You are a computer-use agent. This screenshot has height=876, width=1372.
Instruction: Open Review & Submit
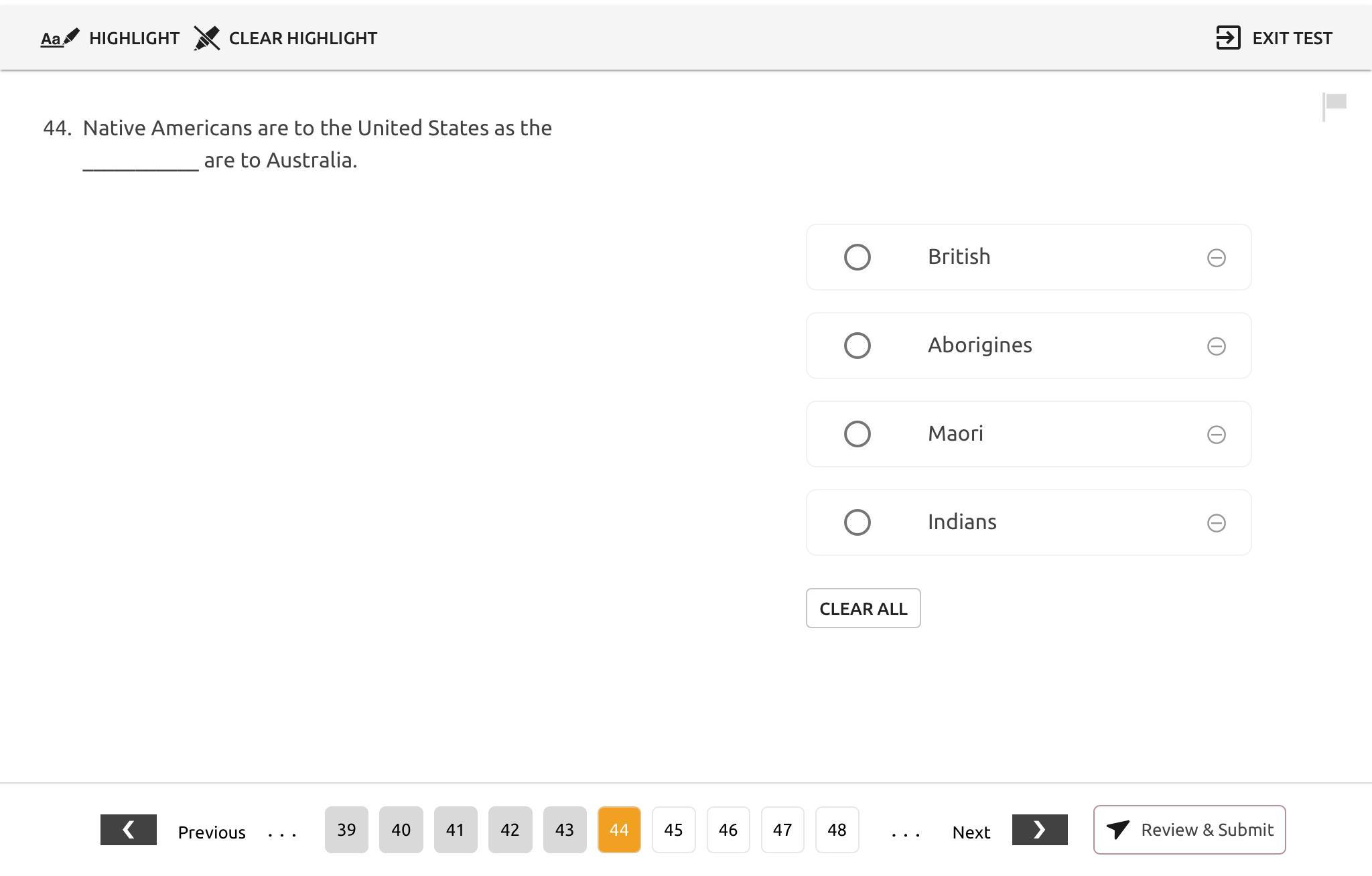1189,830
